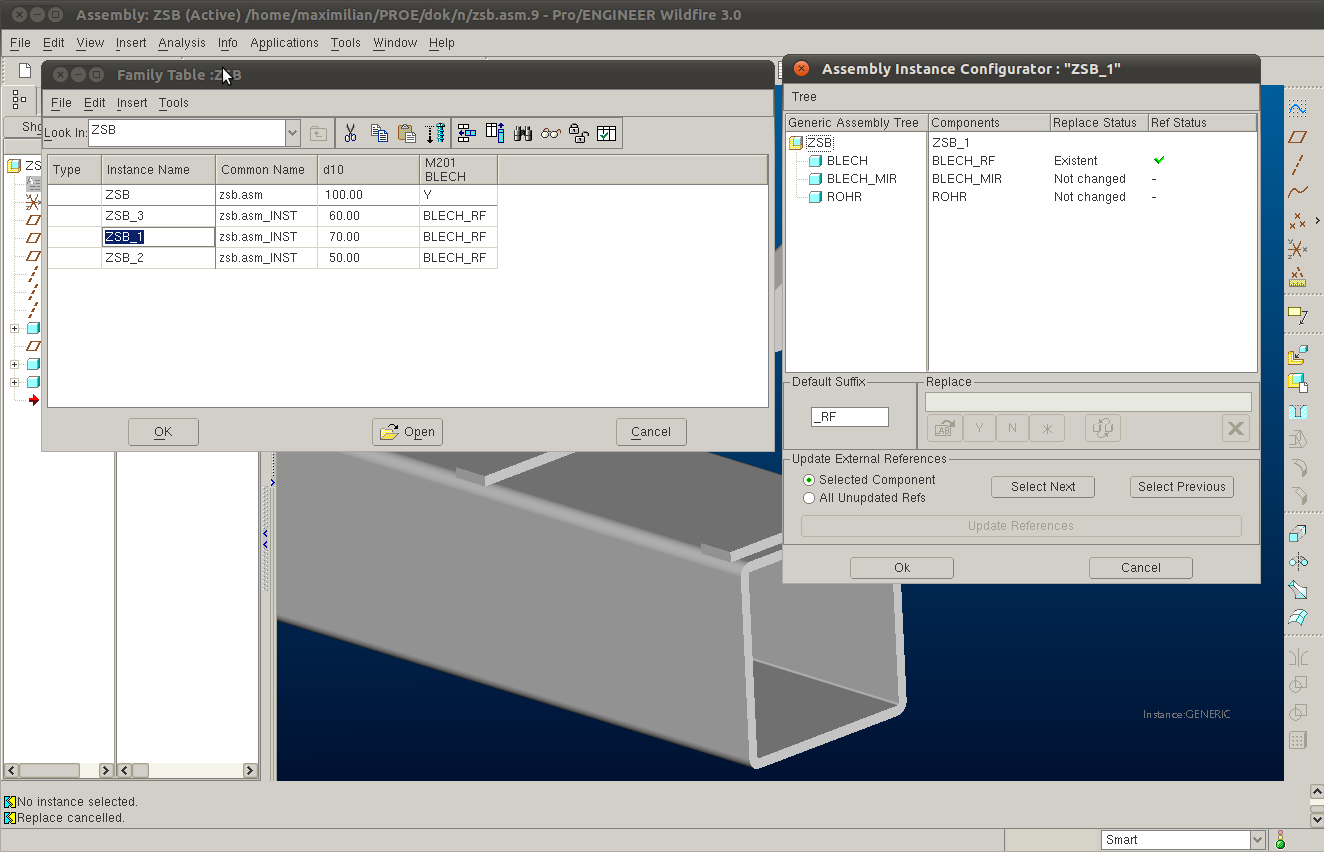Click the Common Name column header
1324x852 pixels.
coord(266,170)
